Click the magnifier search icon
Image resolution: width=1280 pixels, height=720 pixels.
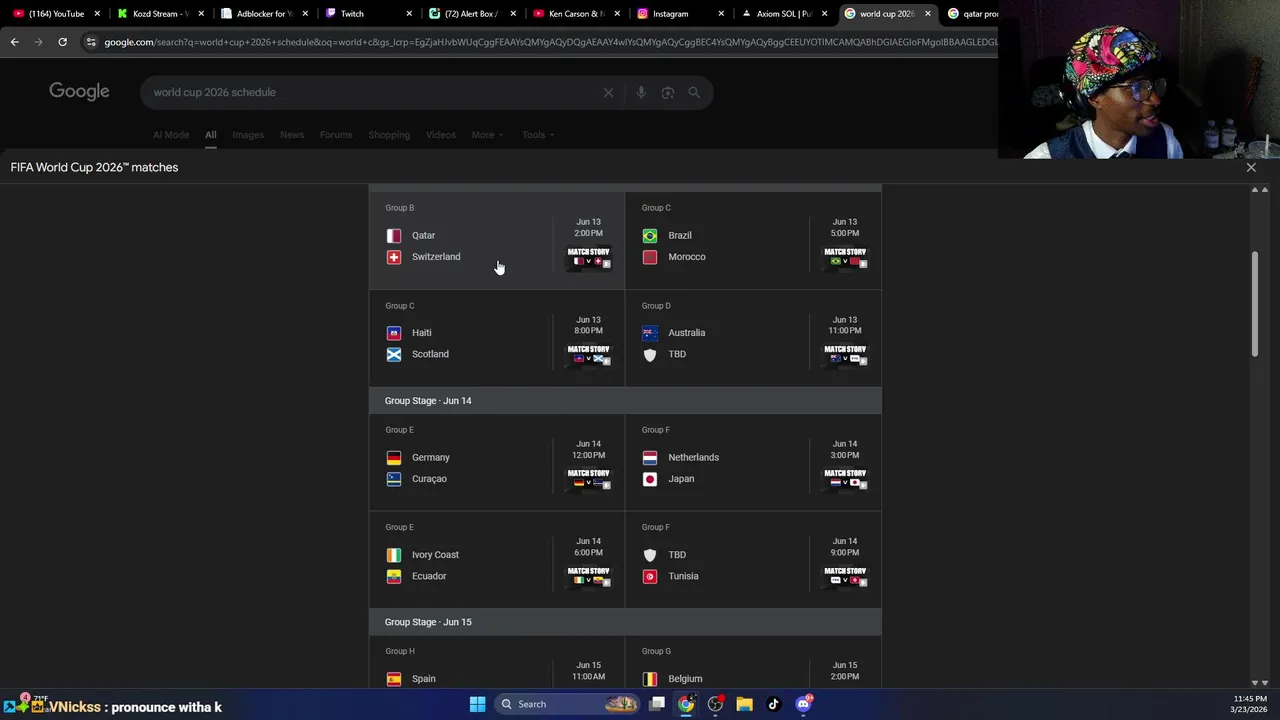pyautogui.click(x=694, y=92)
